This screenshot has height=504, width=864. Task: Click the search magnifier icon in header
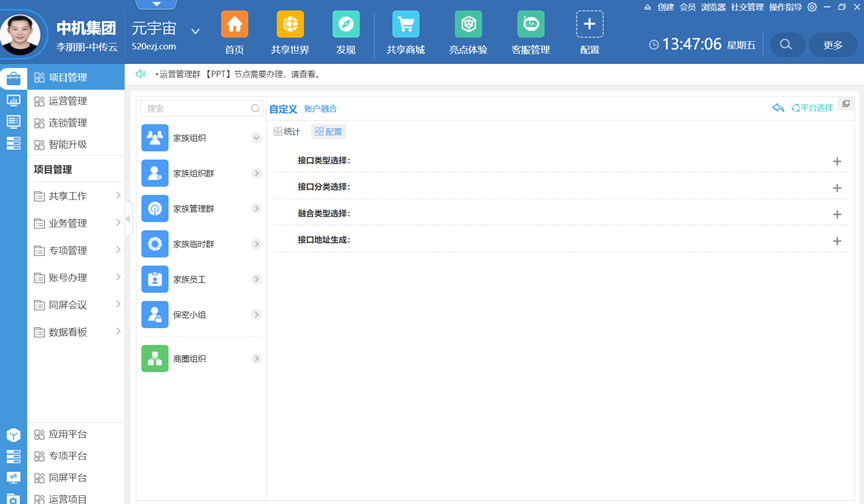(786, 44)
